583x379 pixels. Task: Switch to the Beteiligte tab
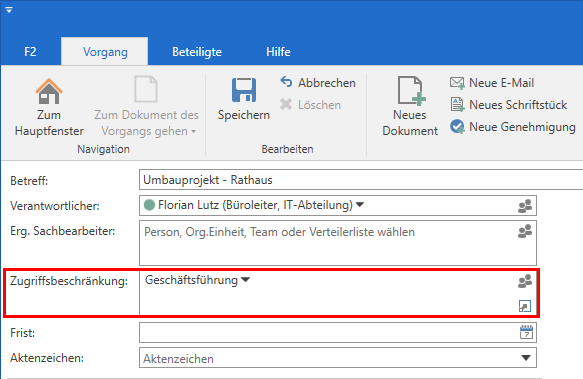pos(197,52)
